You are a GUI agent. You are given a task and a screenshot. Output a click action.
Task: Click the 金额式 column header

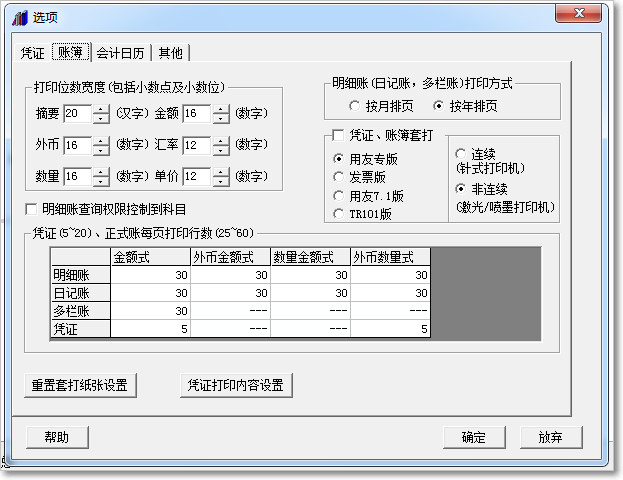(x=151, y=257)
